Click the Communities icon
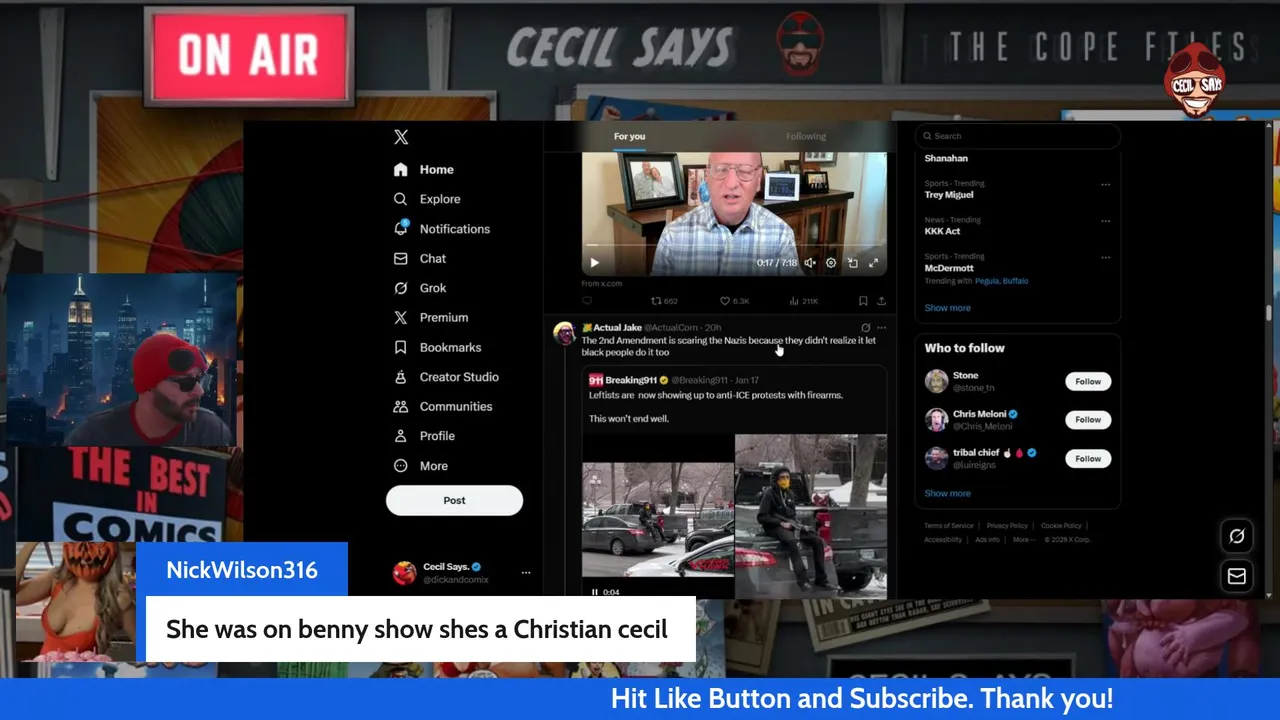This screenshot has width=1280, height=720. [401, 407]
